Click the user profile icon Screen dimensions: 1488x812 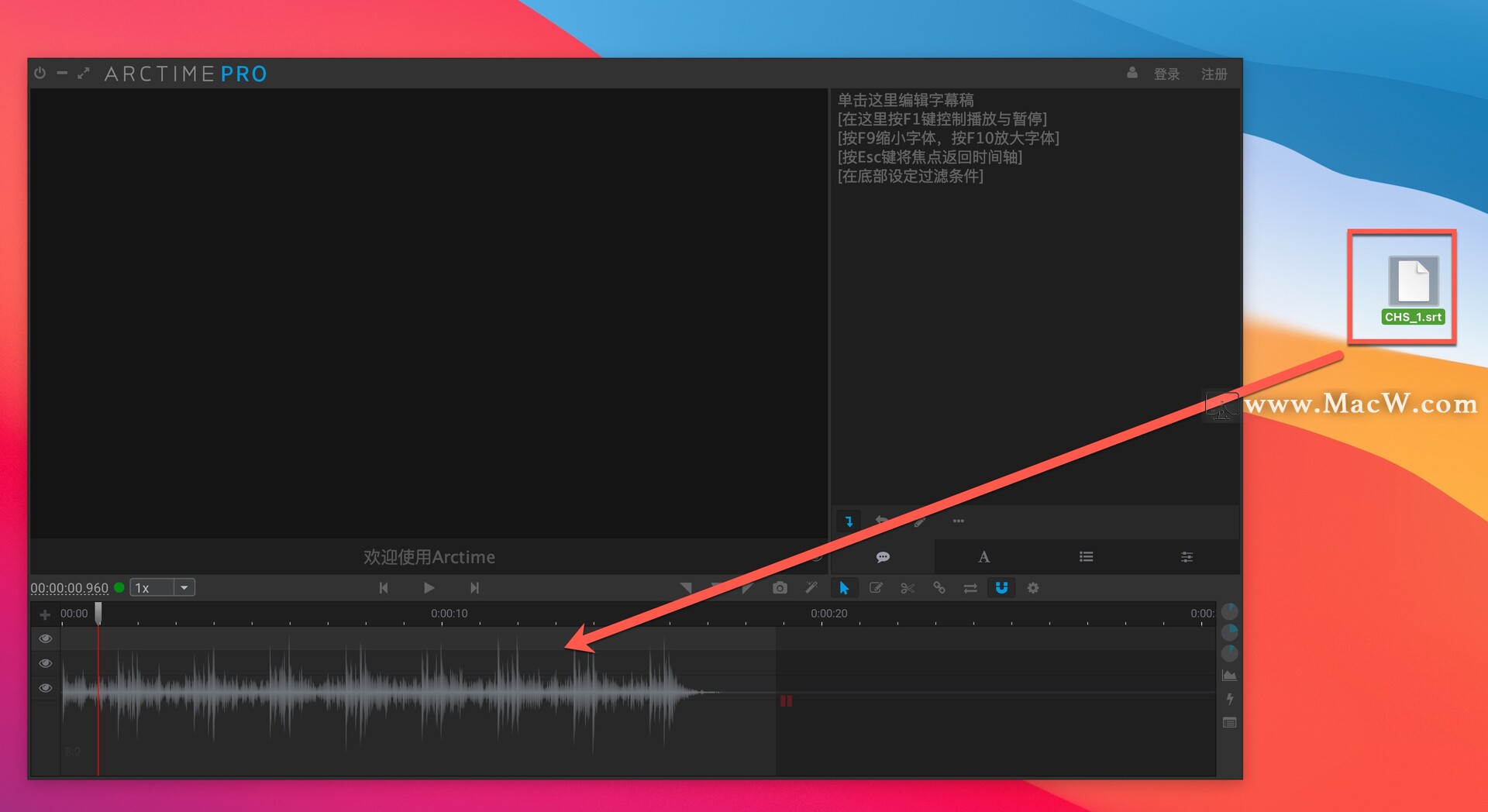1132,73
